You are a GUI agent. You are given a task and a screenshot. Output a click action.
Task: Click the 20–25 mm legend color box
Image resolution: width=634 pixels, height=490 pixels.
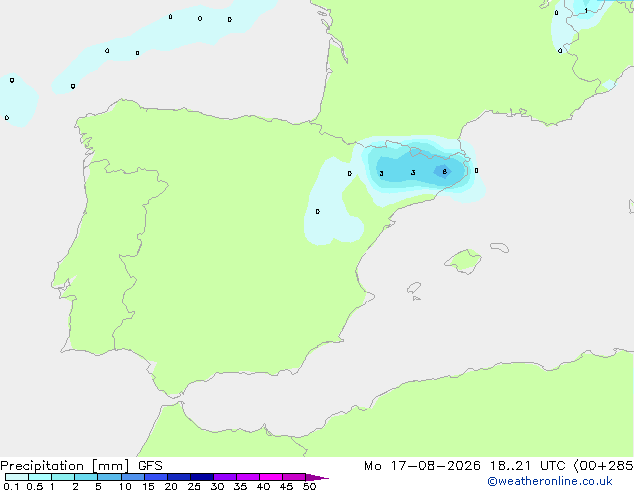point(179,477)
